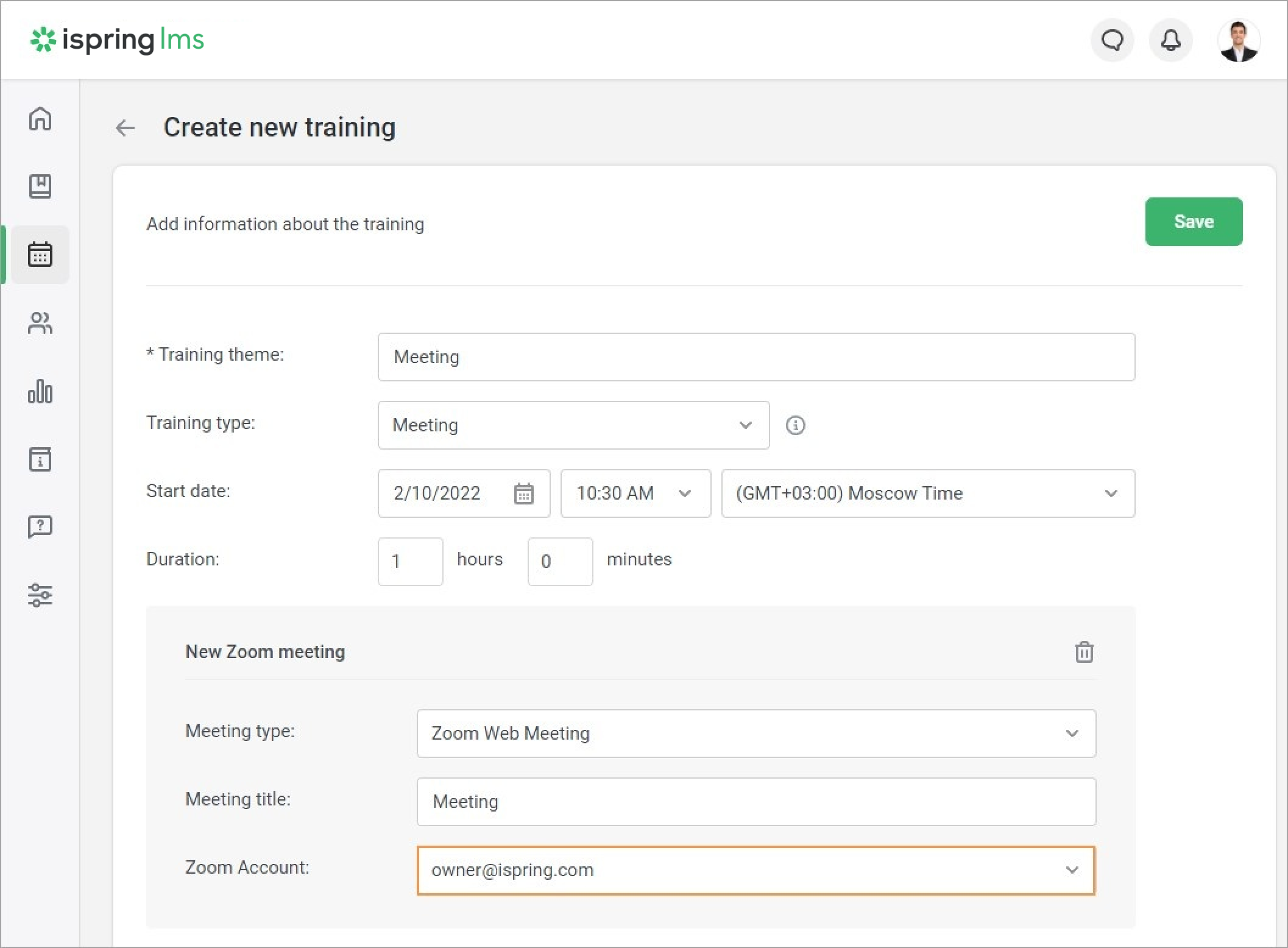Go back using the arrow icon
Viewport: 1288px width, 948px height.
pyautogui.click(x=126, y=128)
